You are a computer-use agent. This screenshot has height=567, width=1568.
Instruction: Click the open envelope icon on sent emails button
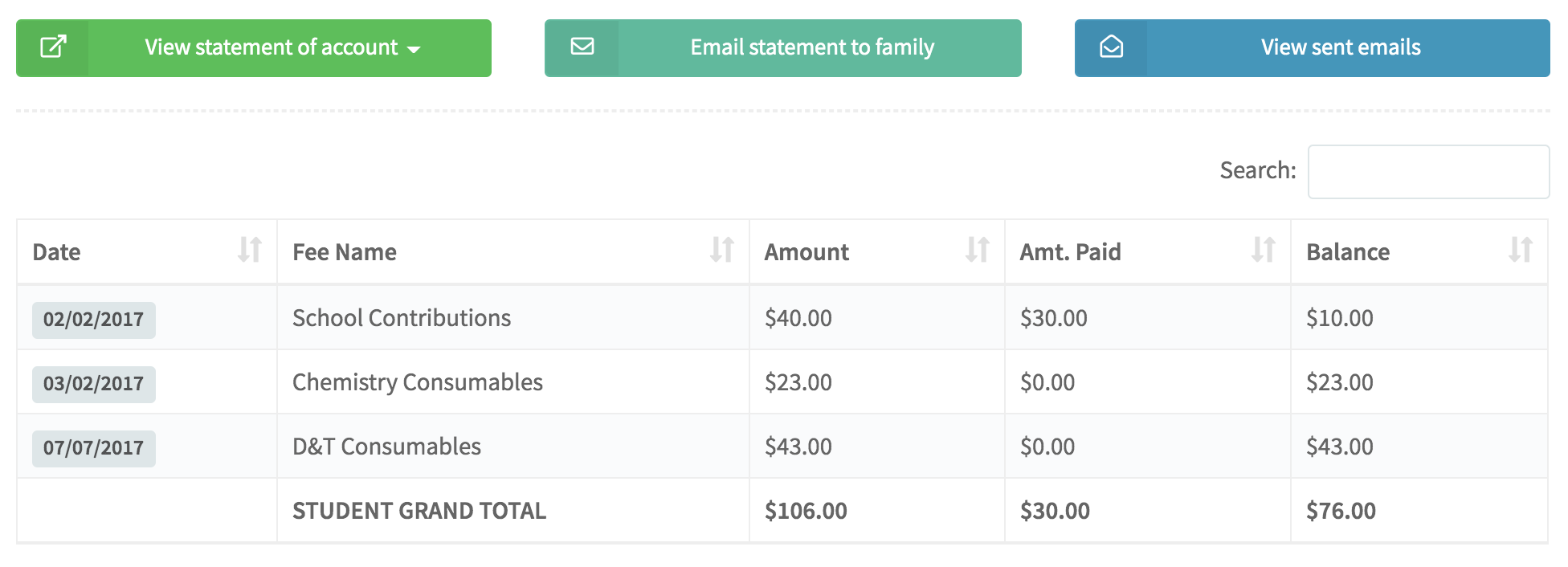[x=1111, y=47]
